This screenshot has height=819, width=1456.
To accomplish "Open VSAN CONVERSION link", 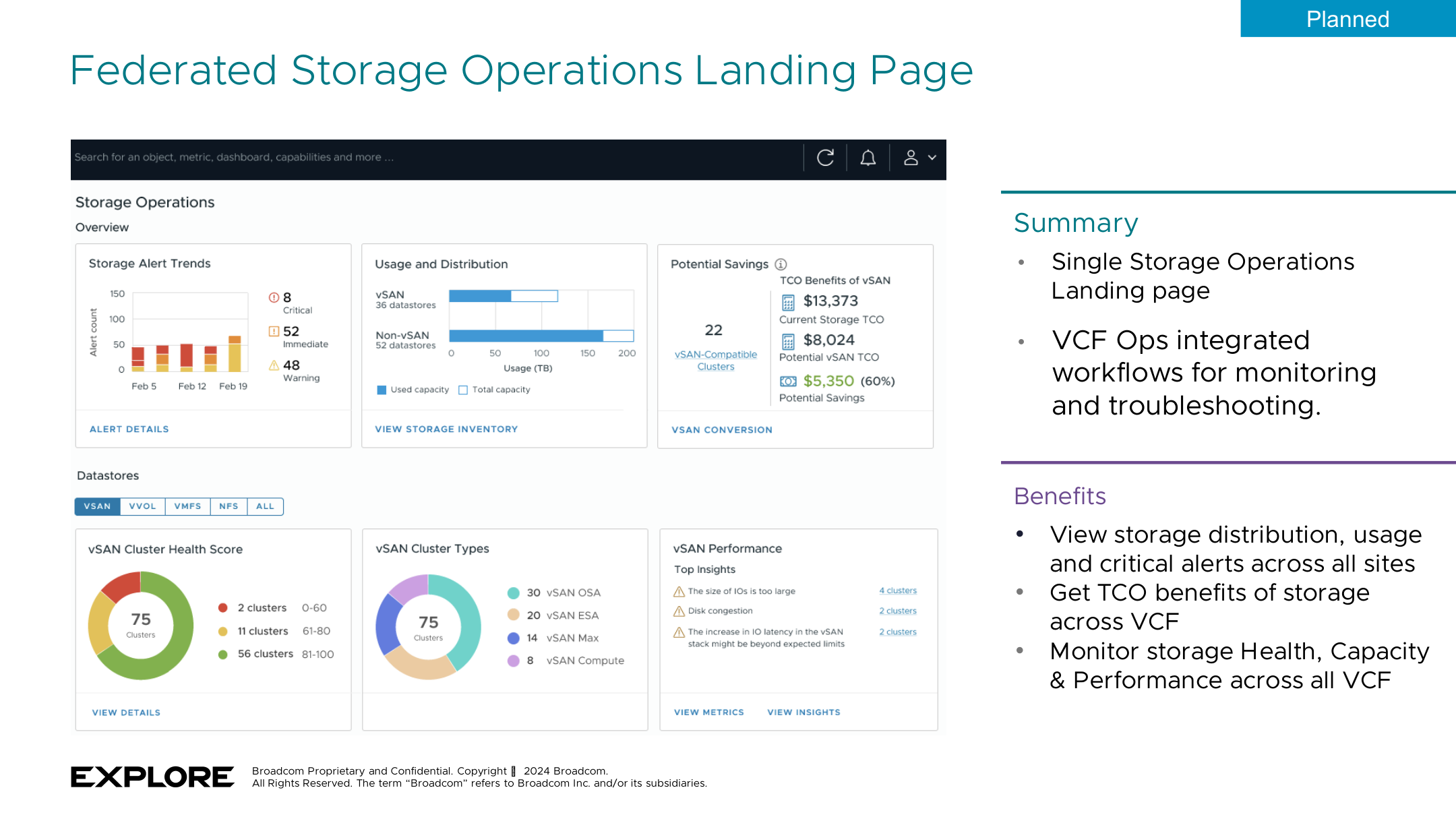I will 722,430.
